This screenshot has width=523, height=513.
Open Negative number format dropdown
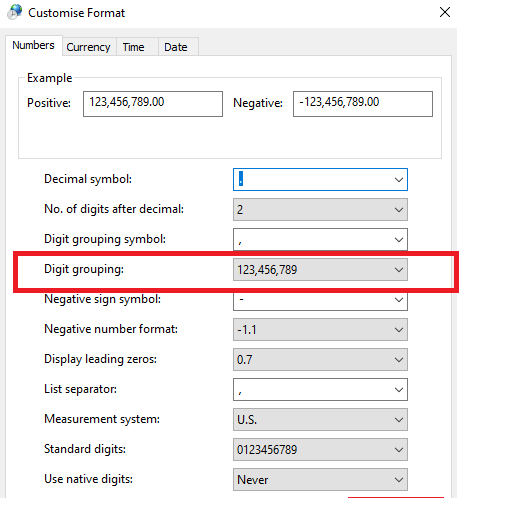[x=320, y=330]
